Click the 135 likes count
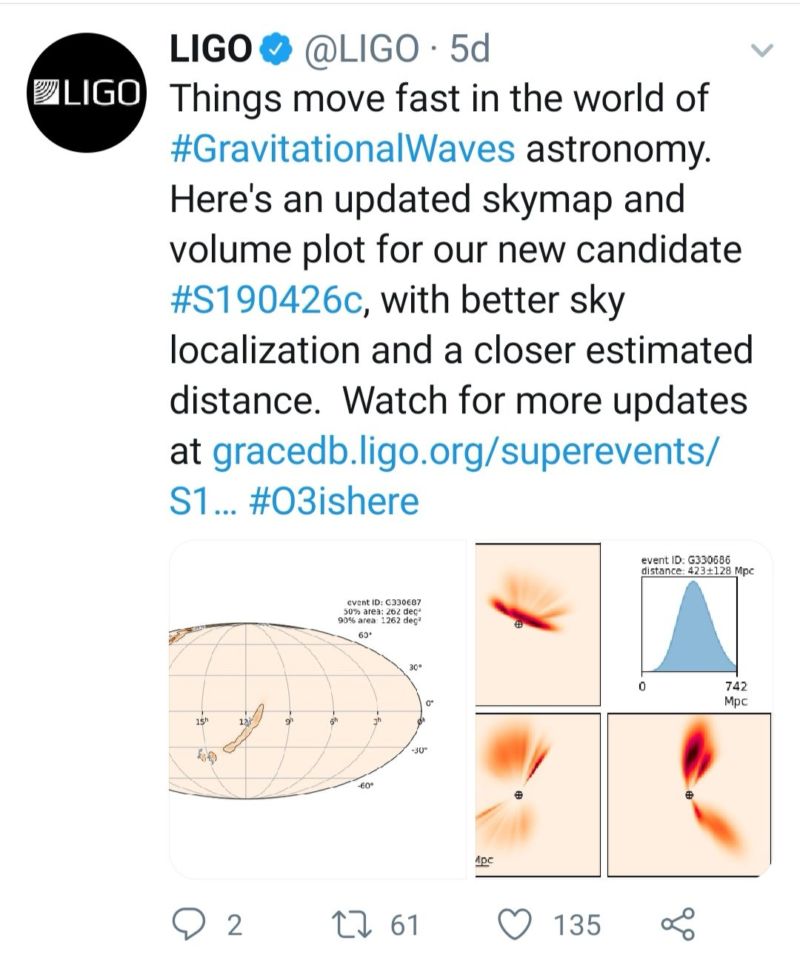 (577, 925)
